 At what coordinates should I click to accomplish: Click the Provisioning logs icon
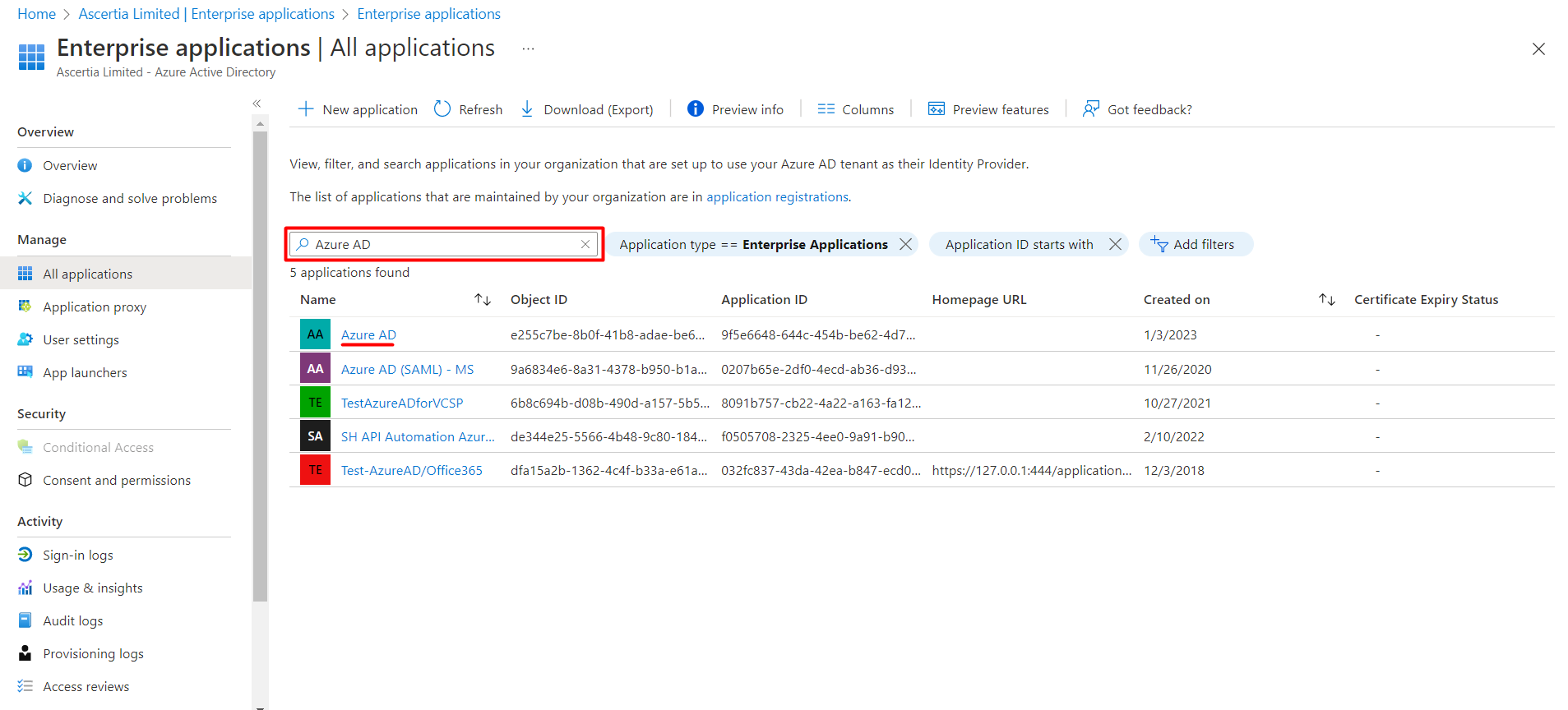click(x=25, y=653)
